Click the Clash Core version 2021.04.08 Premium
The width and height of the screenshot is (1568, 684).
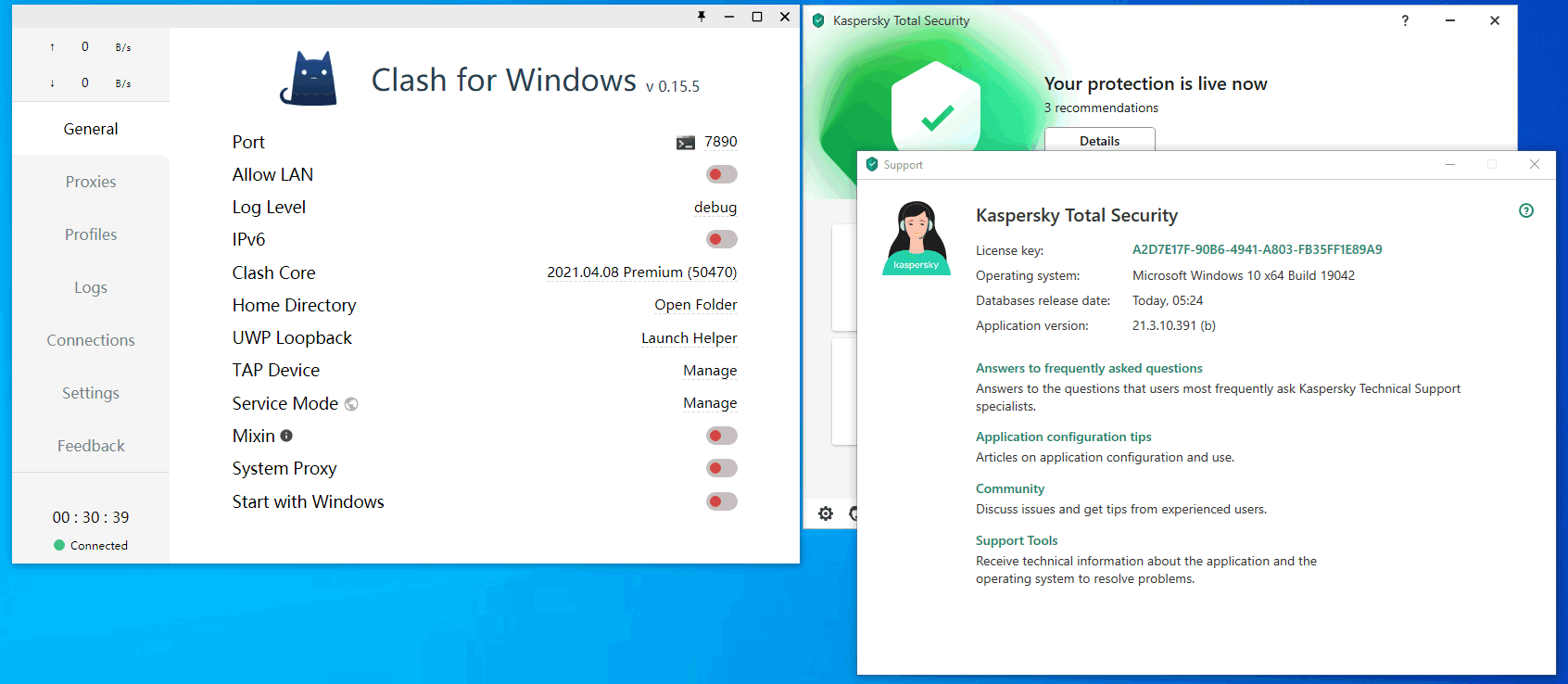tap(642, 272)
